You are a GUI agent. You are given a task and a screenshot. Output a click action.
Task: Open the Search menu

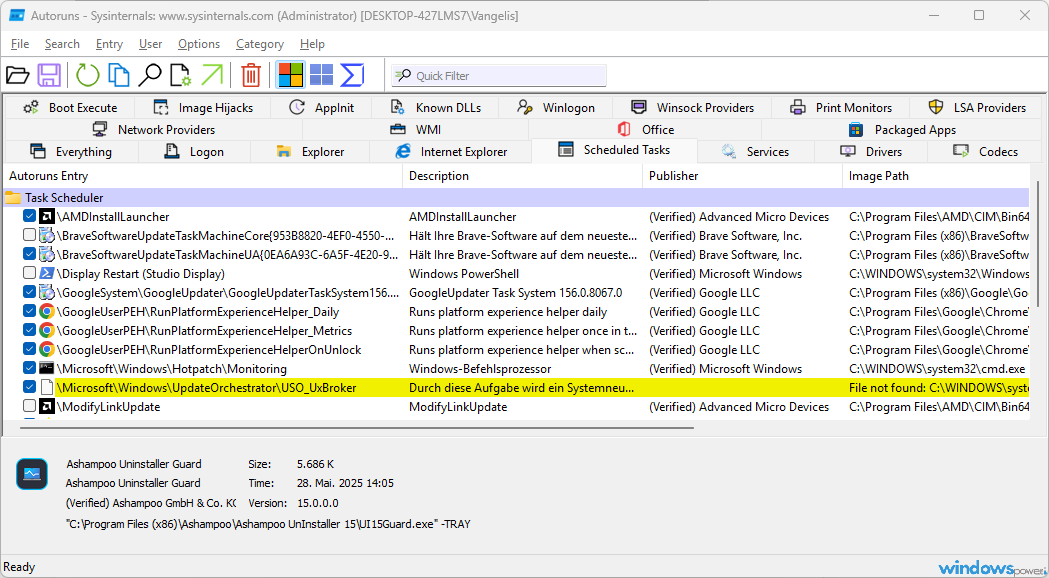pyautogui.click(x=62, y=43)
